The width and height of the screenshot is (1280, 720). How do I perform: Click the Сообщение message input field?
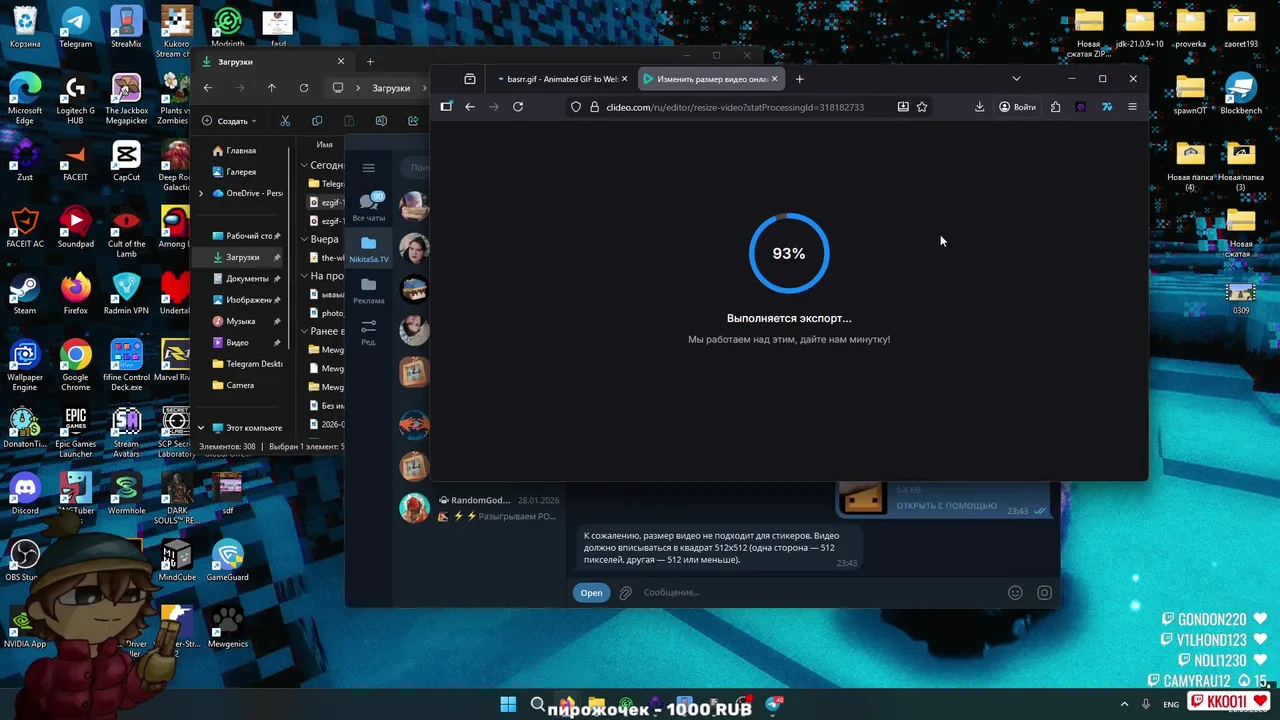820,593
